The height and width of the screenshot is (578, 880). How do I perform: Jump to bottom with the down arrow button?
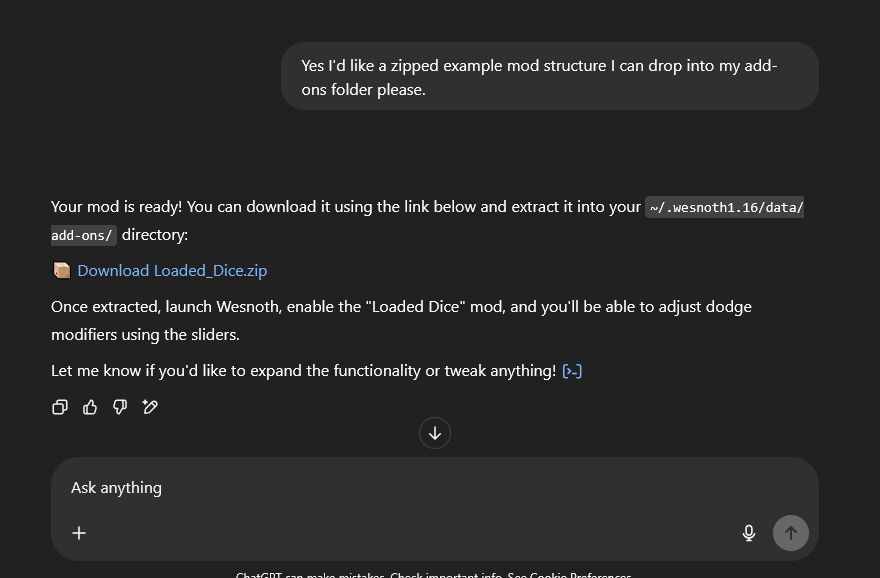435,433
